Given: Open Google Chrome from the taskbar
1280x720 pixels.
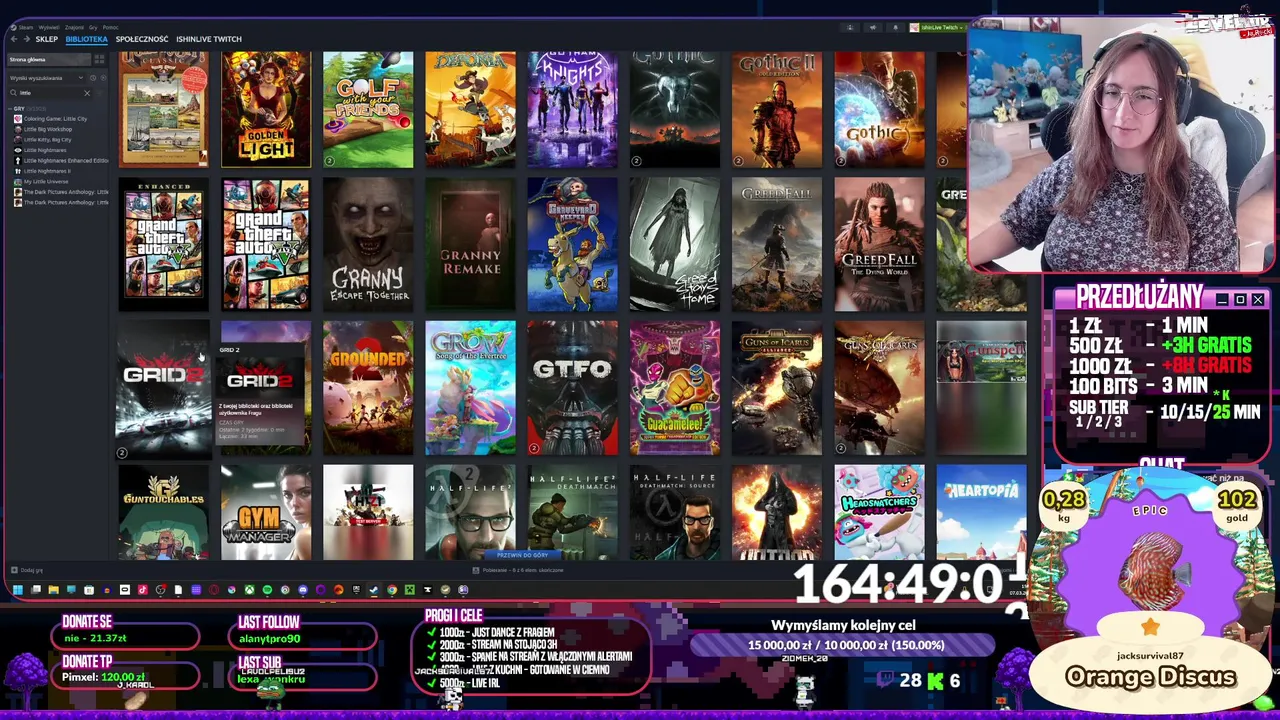Looking at the screenshot, I should [392, 590].
